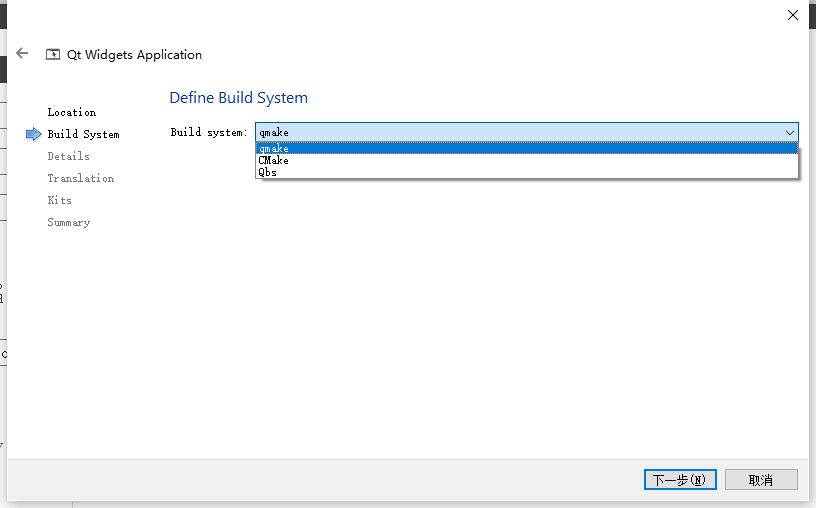The height and width of the screenshot is (508, 816).
Task: Open the Location wizard step
Action: tap(72, 112)
